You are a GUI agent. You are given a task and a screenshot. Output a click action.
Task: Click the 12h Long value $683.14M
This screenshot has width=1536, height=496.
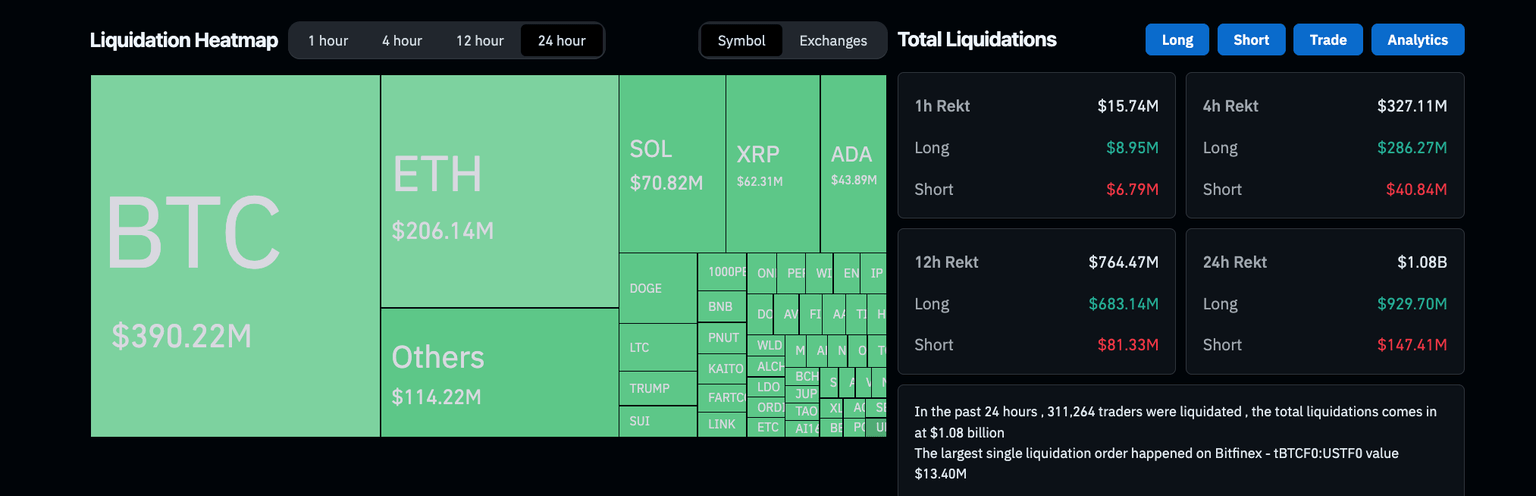pos(1123,304)
